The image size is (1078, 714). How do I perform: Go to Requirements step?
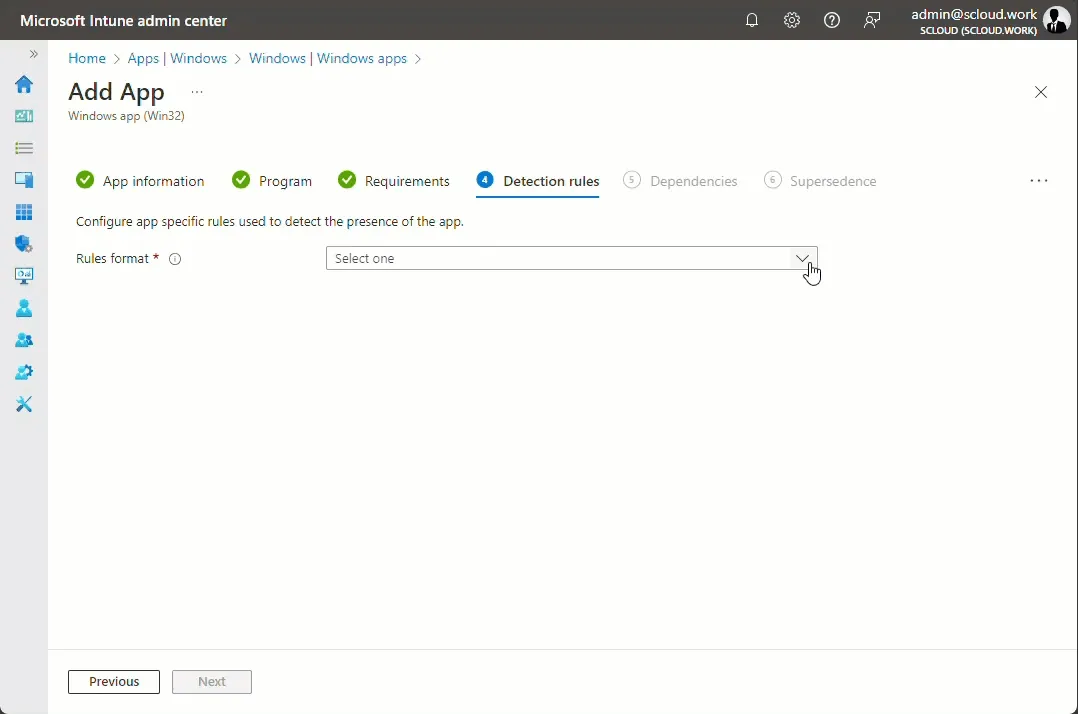[394, 181]
